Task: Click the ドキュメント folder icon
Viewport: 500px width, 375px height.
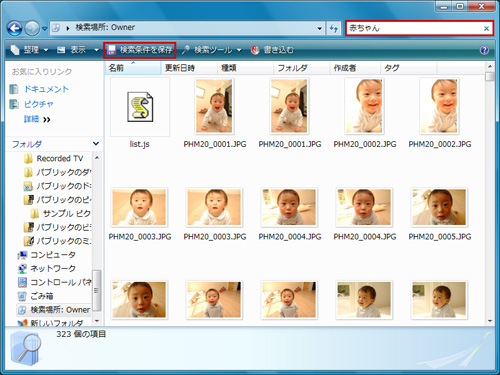Action: 14,89
